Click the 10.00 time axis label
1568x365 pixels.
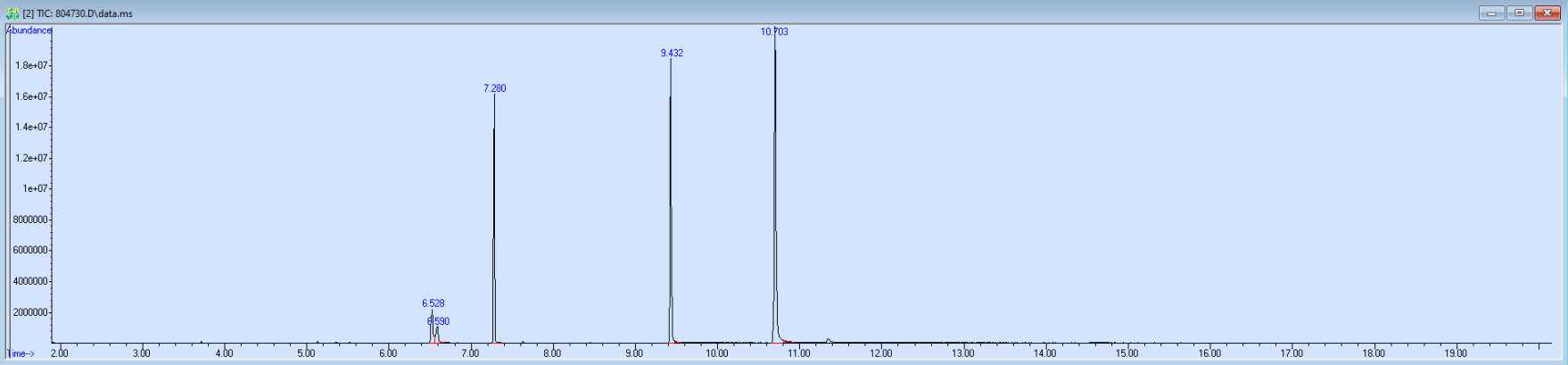[716, 354]
